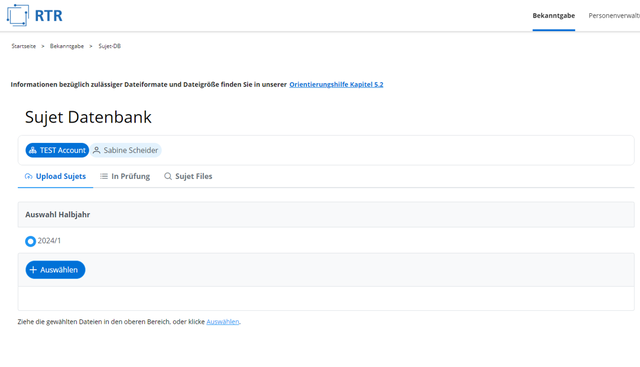Click the Sujet-DB breadcrumb

point(109,46)
